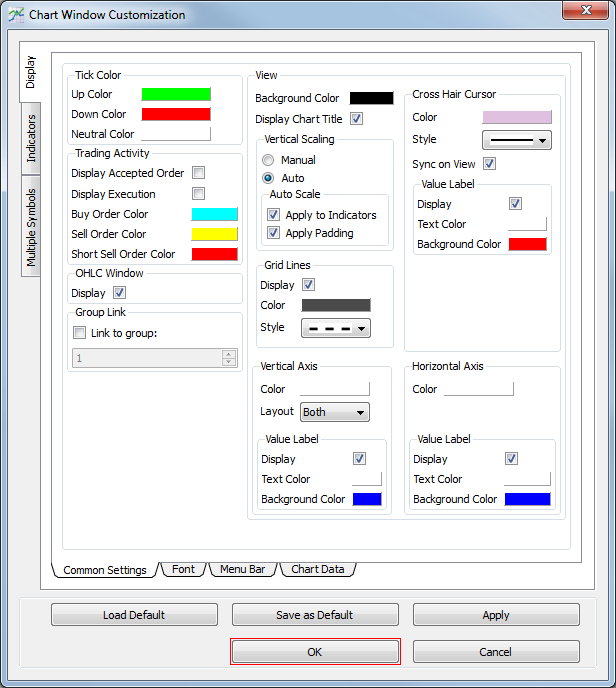This screenshot has height=688, width=616.
Task: Open Cross Hair Cursor style dropdown
Action: point(516,140)
